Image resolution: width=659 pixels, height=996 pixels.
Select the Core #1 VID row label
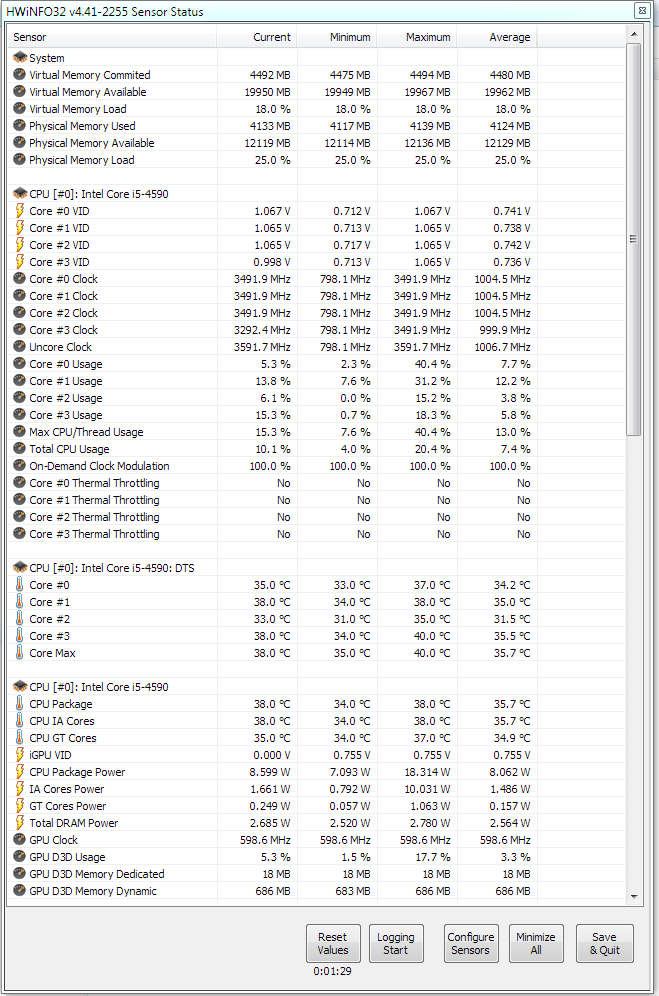coord(59,228)
